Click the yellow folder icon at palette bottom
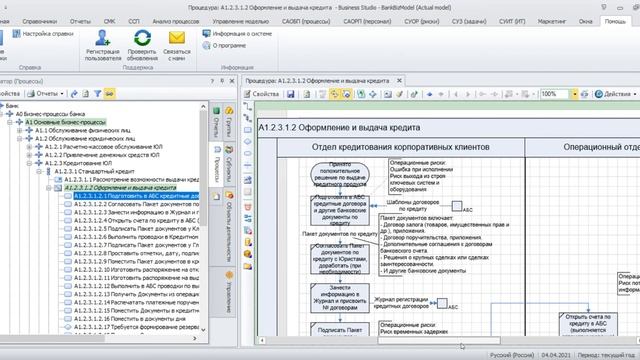Image resolution: width=640 pixels, height=360 pixels. [247, 266]
